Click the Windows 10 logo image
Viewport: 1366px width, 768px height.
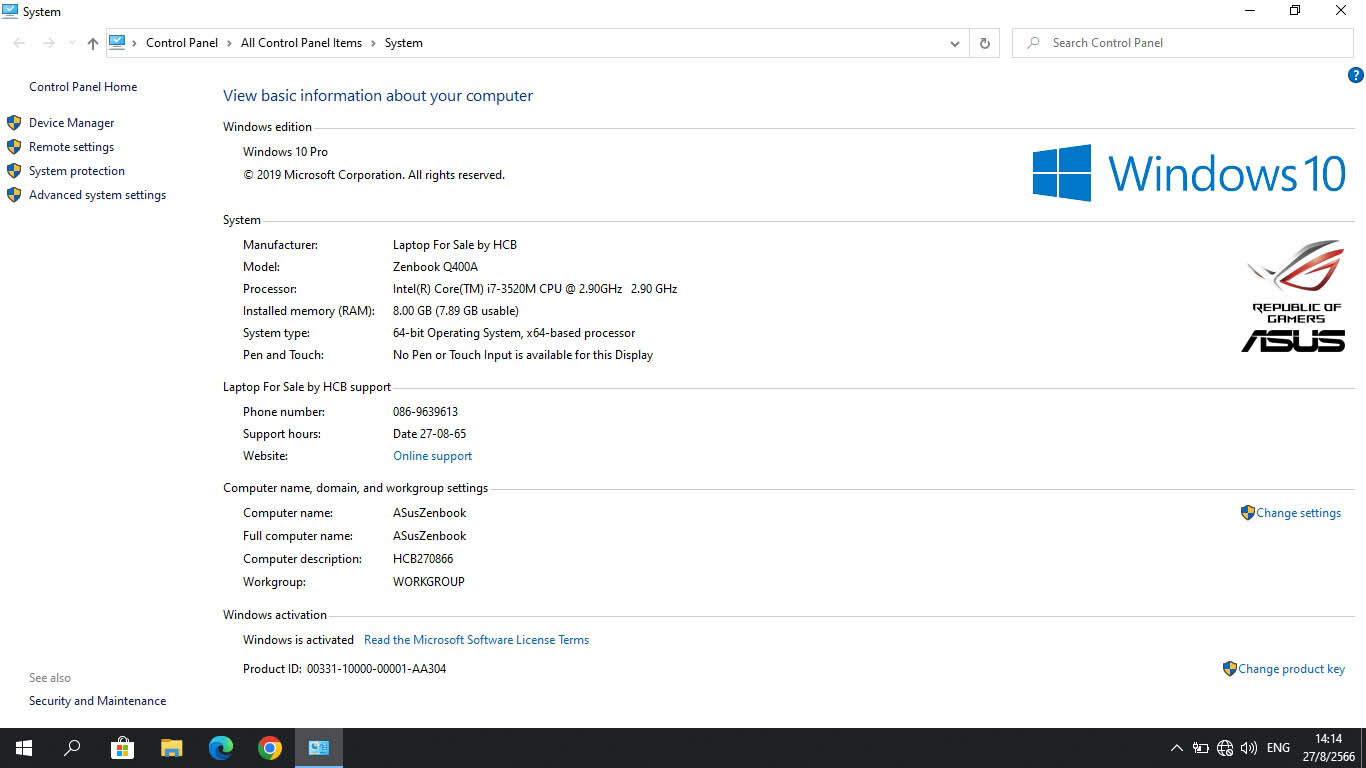tap(1189, 173)
